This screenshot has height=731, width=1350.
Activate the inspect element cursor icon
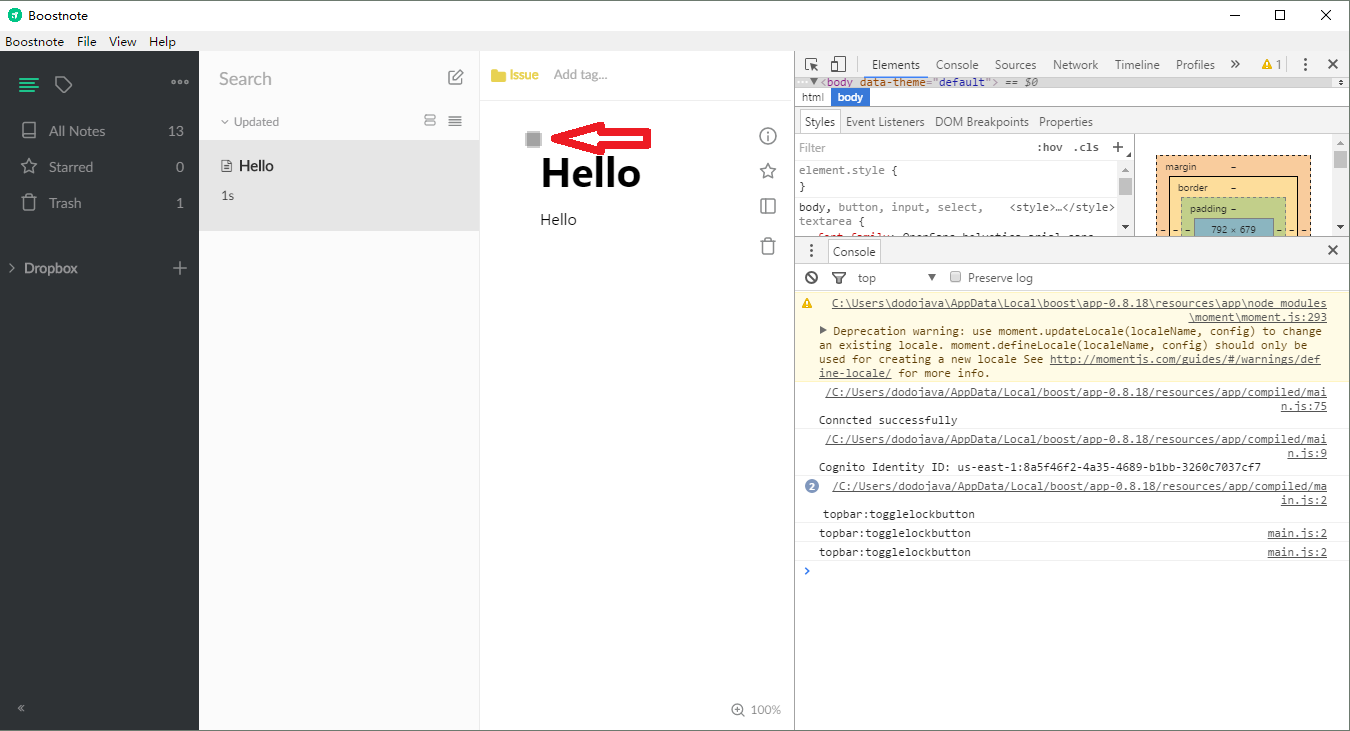(x=813, y=63)
